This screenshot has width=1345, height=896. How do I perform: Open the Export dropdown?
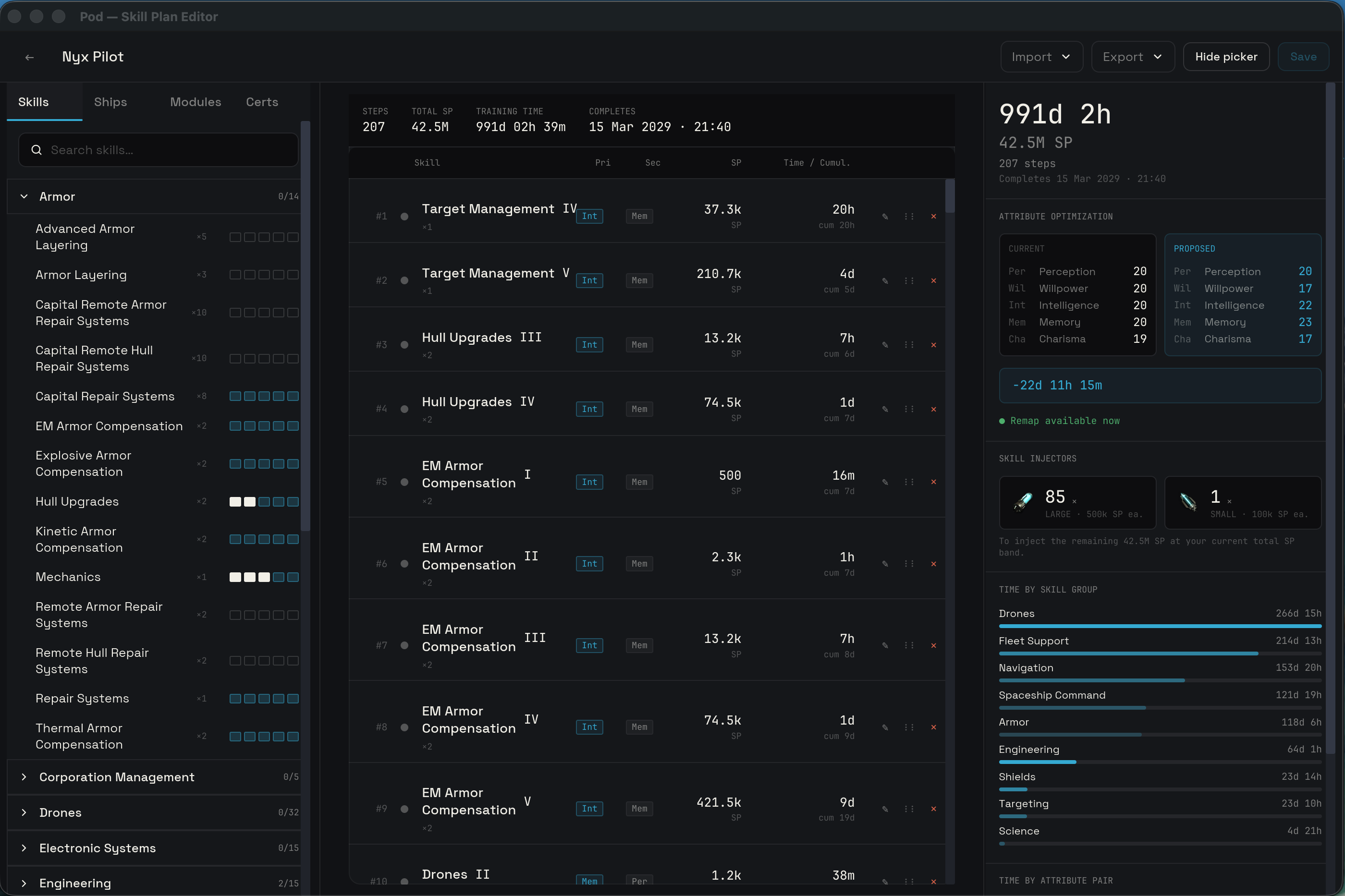tap(1133, 57)
